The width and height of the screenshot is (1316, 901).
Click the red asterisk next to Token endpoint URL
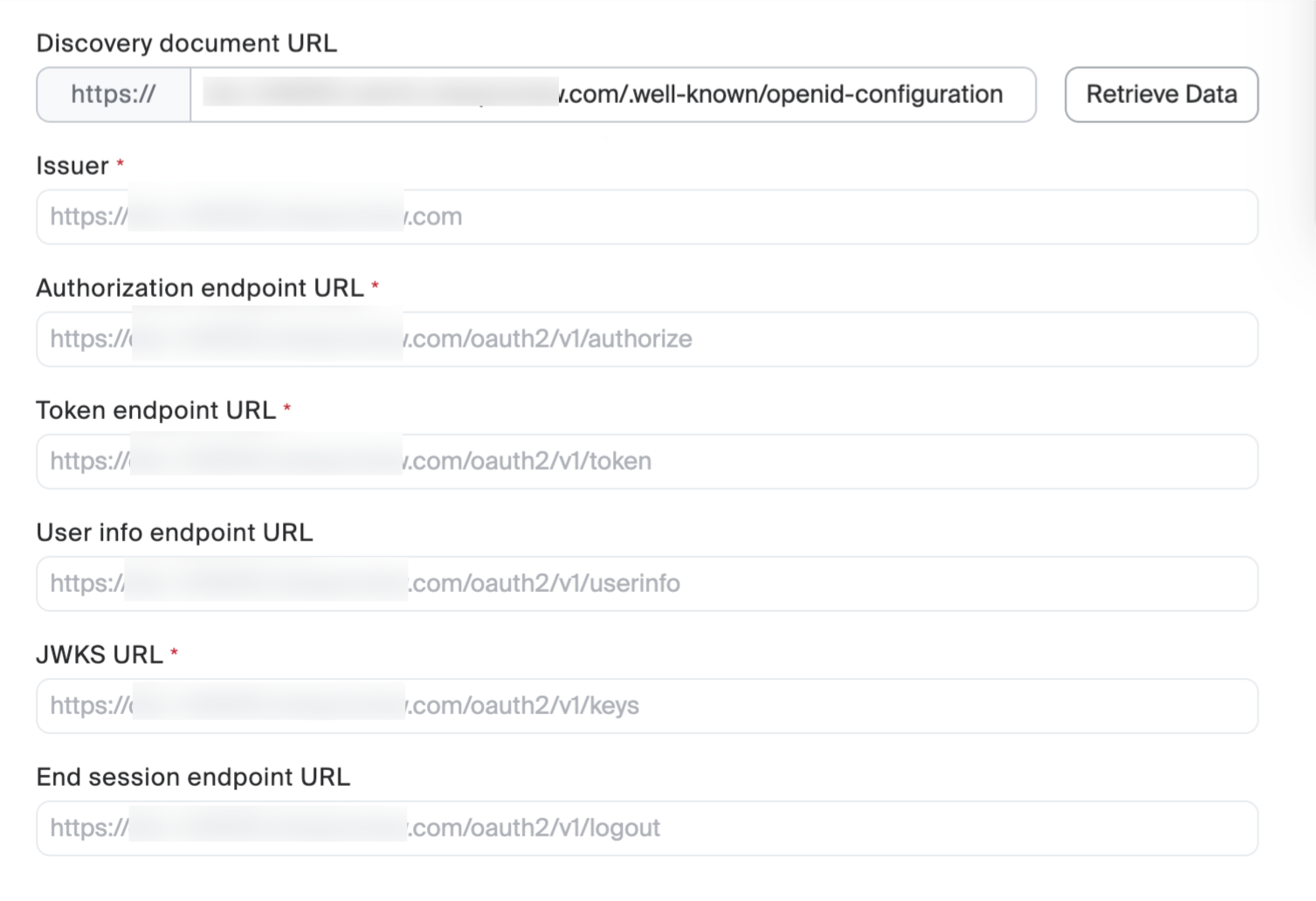tap(286, 408)
